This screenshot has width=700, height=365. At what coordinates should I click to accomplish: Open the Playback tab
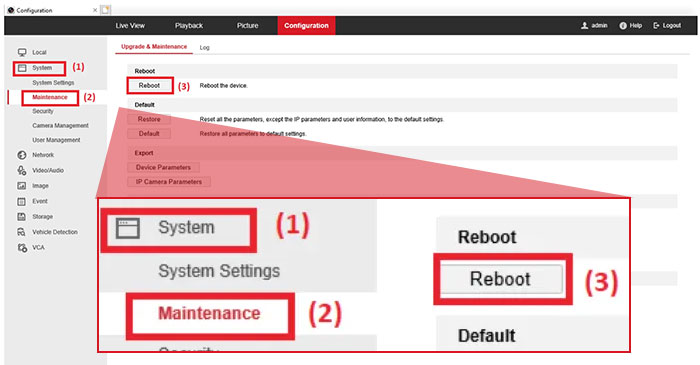189,25
